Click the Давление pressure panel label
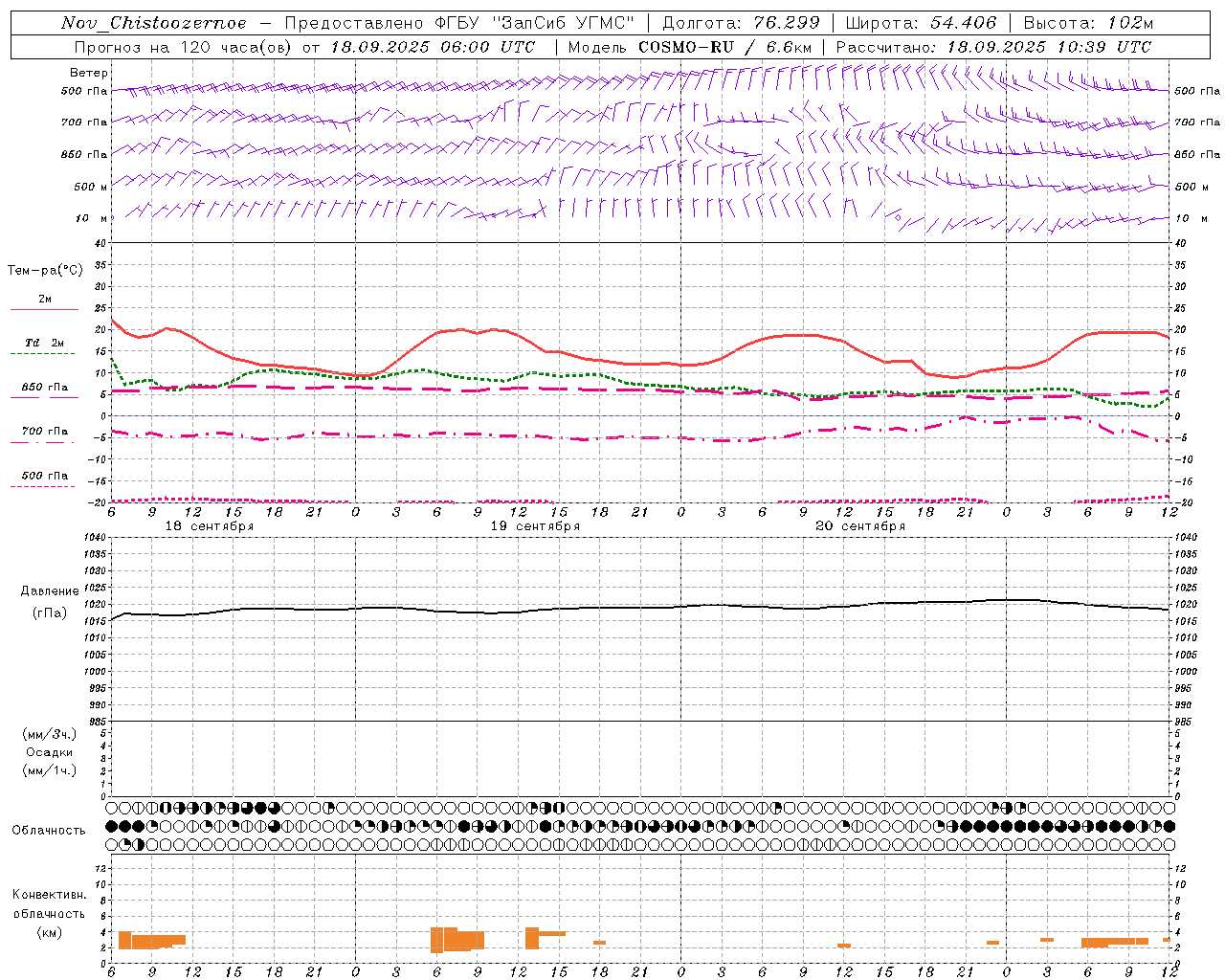This screenshot has width=1225, height=980. 50,591
